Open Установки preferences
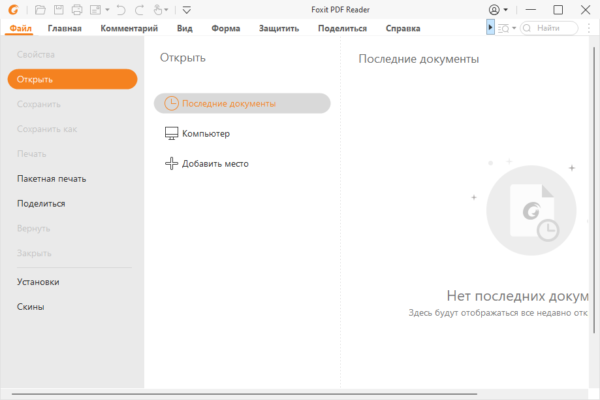 click(38, 282)
